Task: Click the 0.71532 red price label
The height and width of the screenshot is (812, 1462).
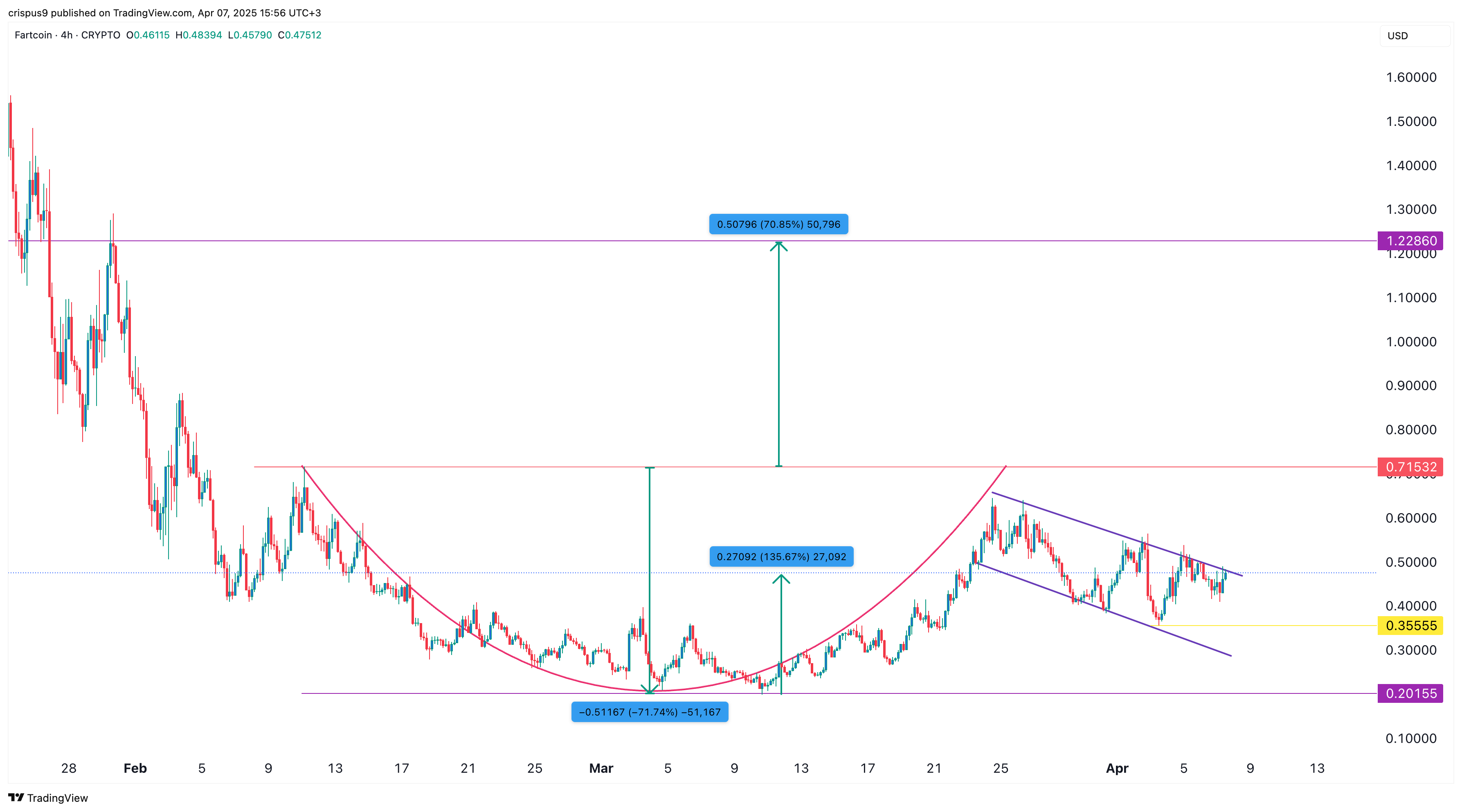Action: tap(1410, 467)
